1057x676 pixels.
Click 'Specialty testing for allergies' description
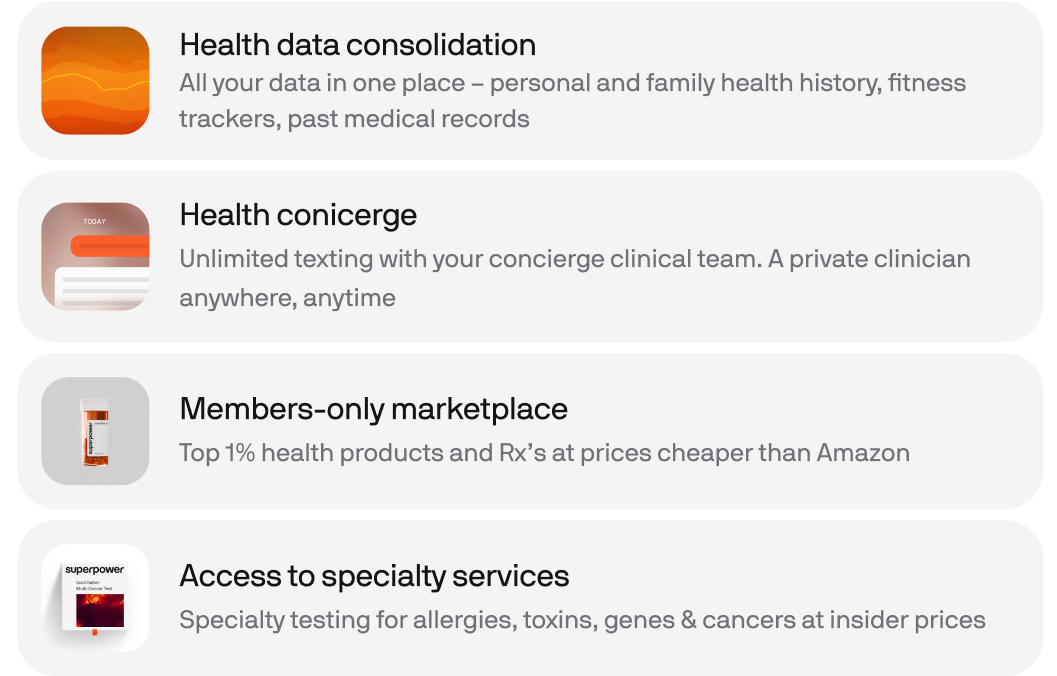click(x=582, y=620)
